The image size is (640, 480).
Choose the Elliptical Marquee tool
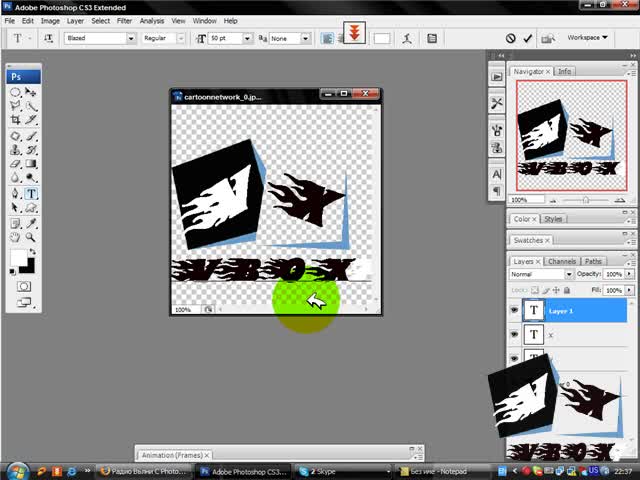point(16,91)
